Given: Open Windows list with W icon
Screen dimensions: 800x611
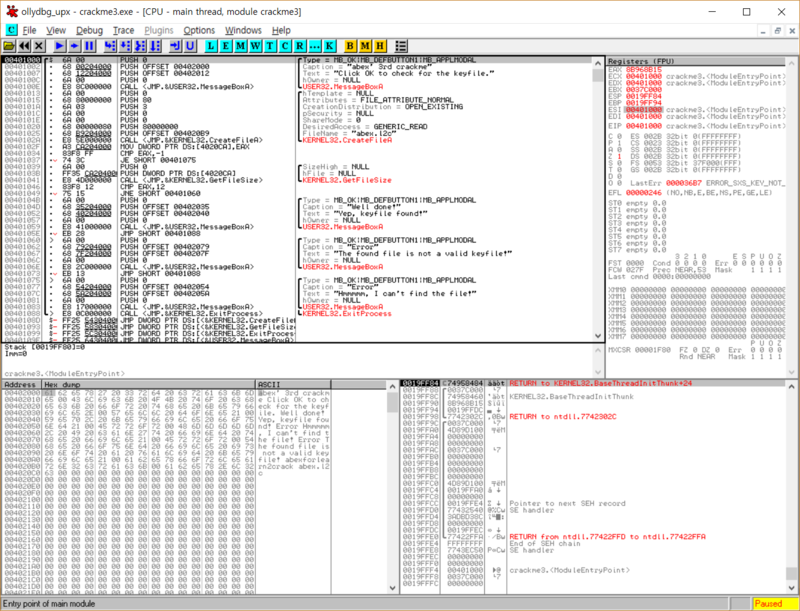Looking at the screenshot, I should point(255,46).
